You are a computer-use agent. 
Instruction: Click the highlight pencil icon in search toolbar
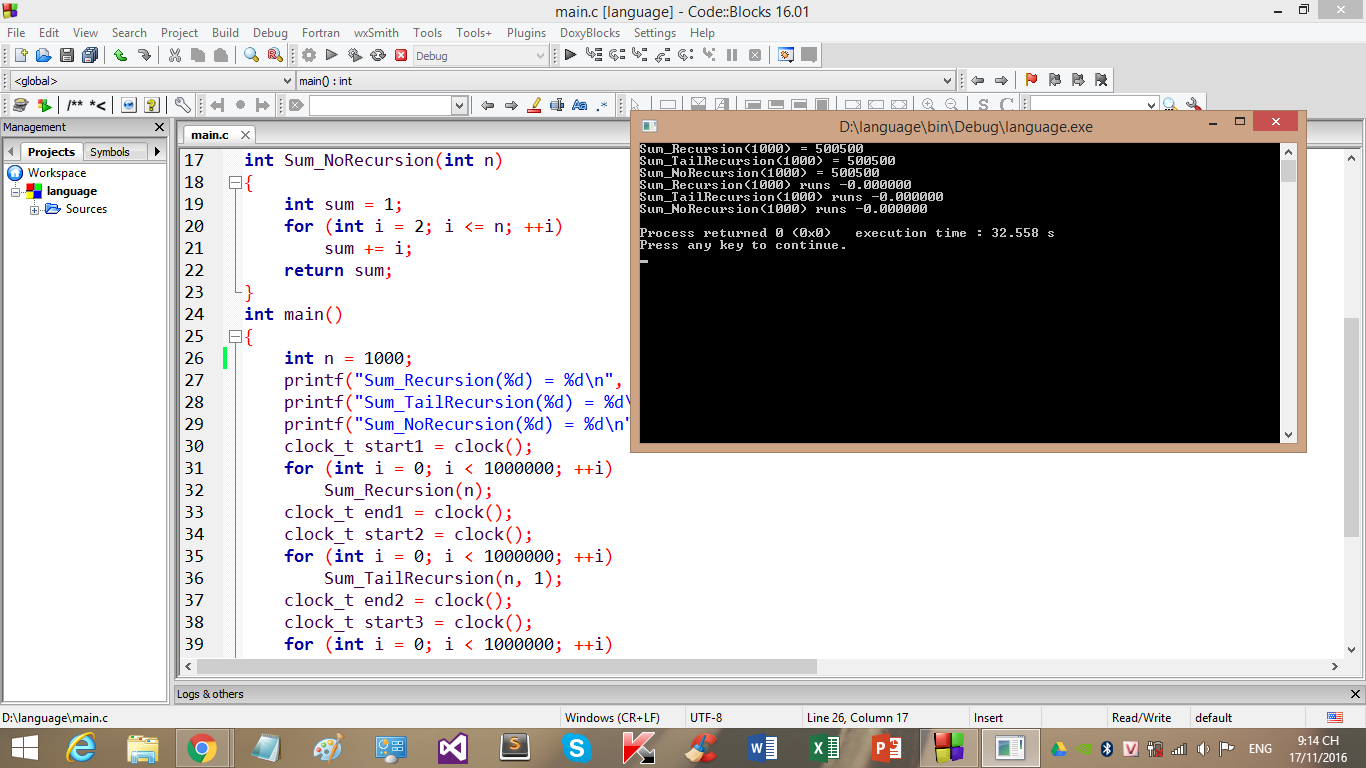(534, 105)
